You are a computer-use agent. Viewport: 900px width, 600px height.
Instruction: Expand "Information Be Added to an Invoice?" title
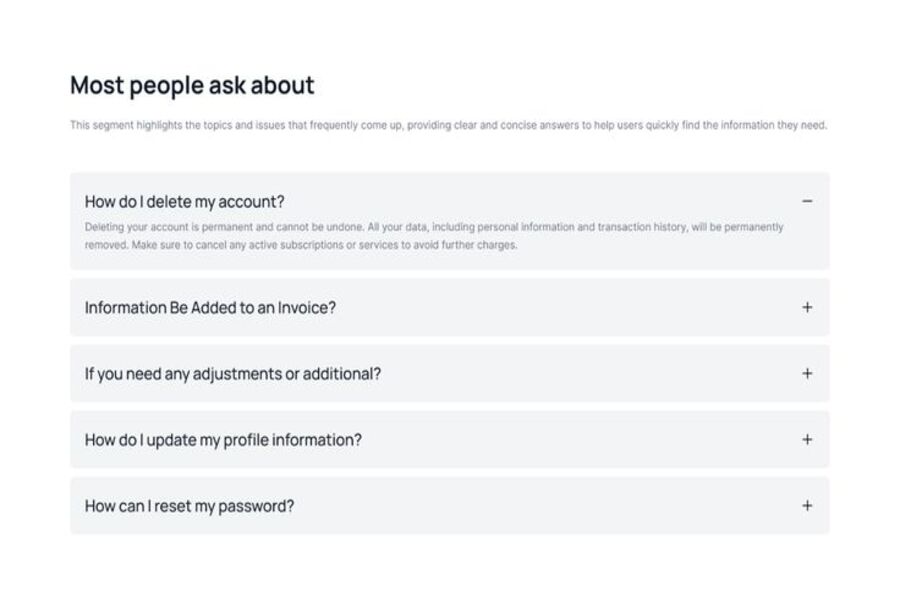(x=210, y=308)
